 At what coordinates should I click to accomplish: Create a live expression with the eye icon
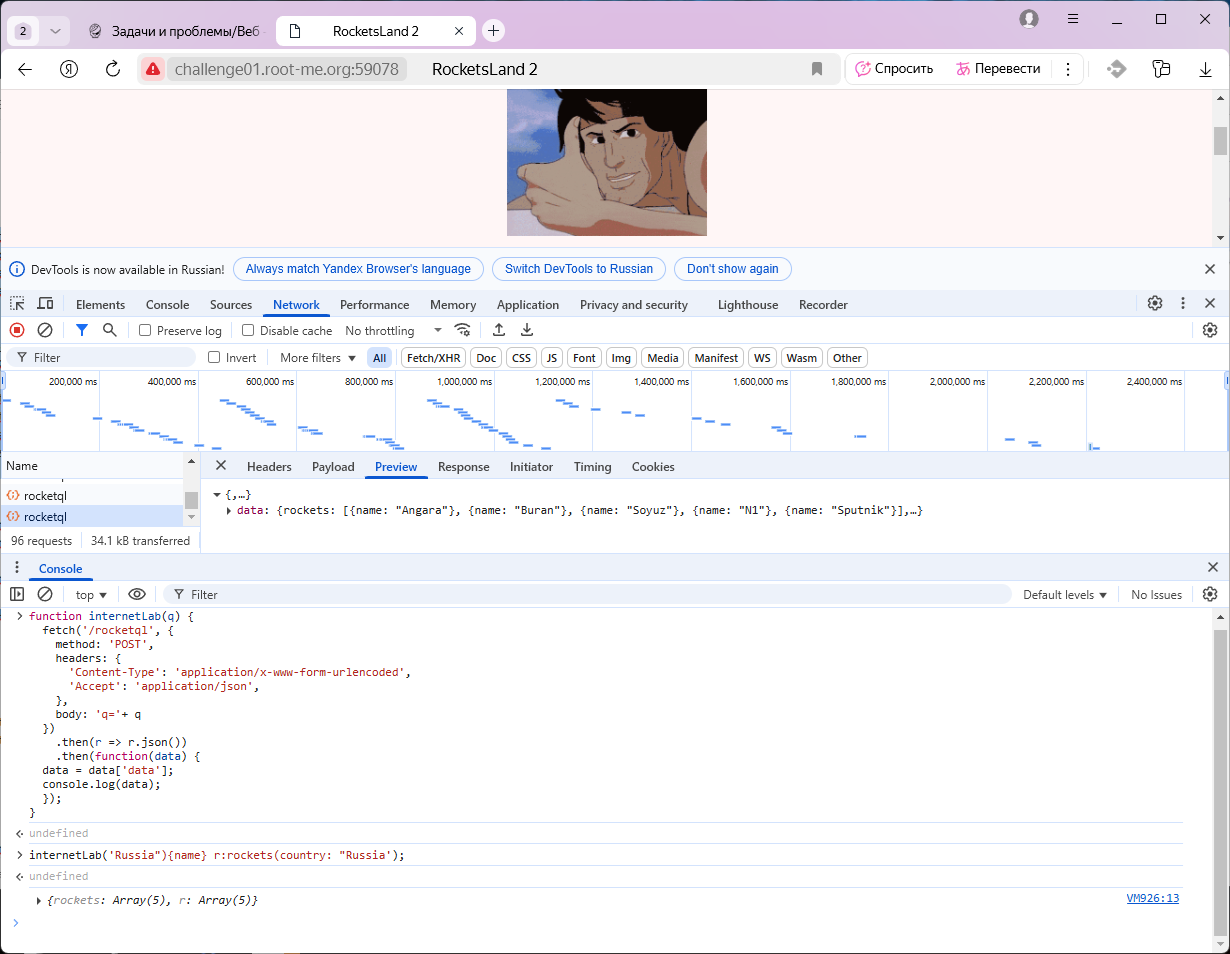pyautogui.click(x=137, y=594)
